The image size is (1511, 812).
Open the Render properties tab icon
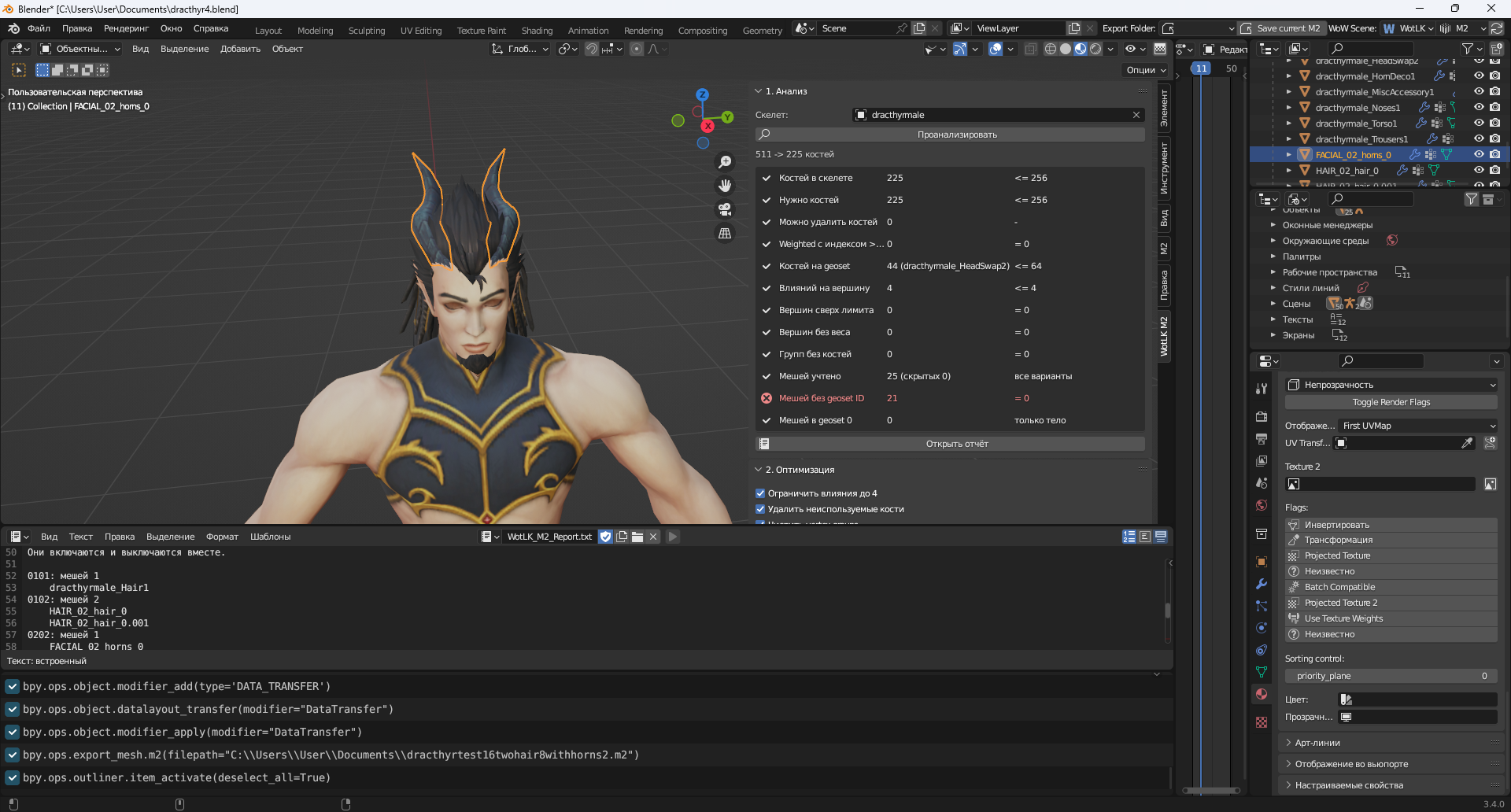(x=1262, y=416)
